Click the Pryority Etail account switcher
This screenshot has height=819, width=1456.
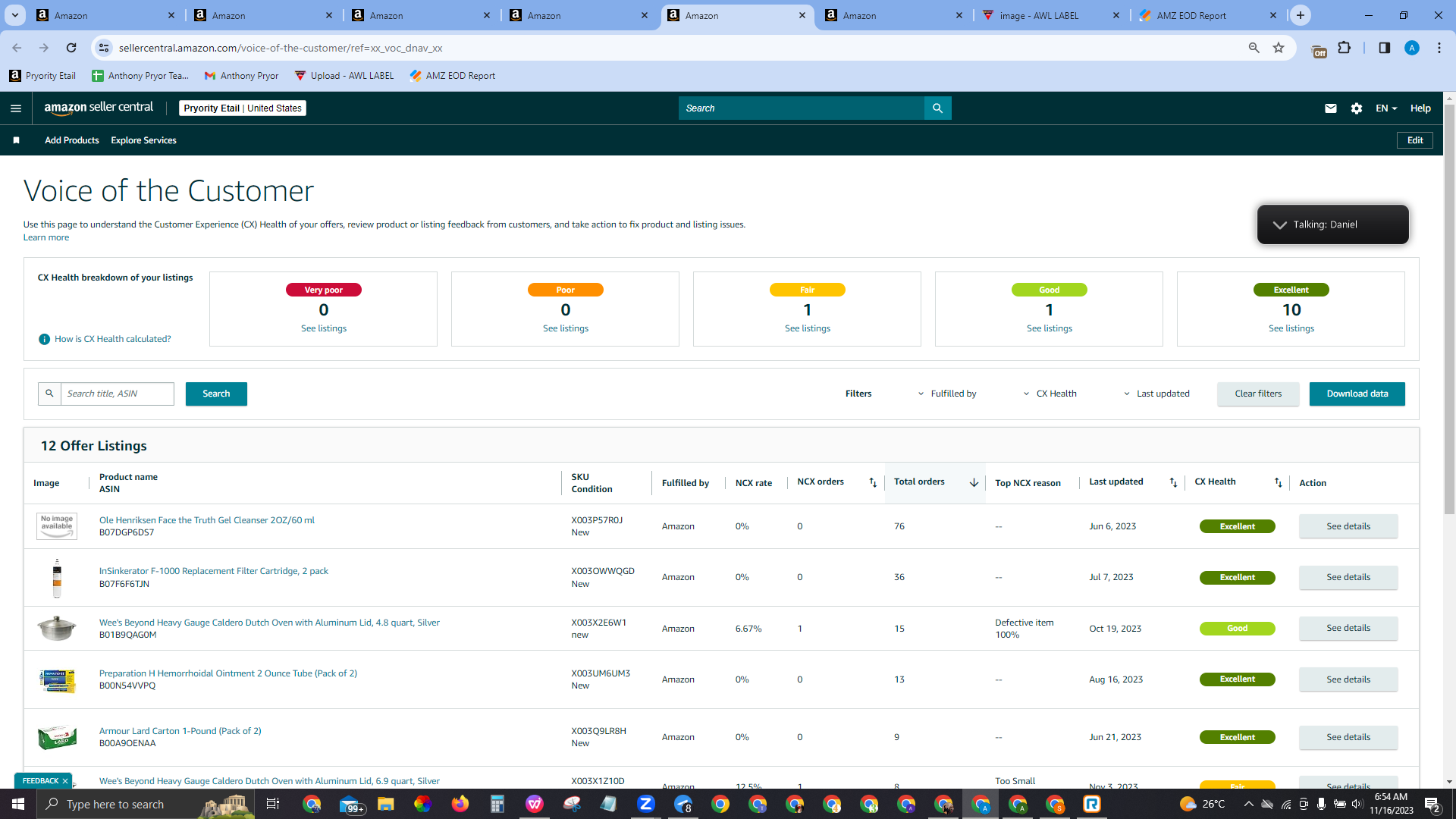243,108
